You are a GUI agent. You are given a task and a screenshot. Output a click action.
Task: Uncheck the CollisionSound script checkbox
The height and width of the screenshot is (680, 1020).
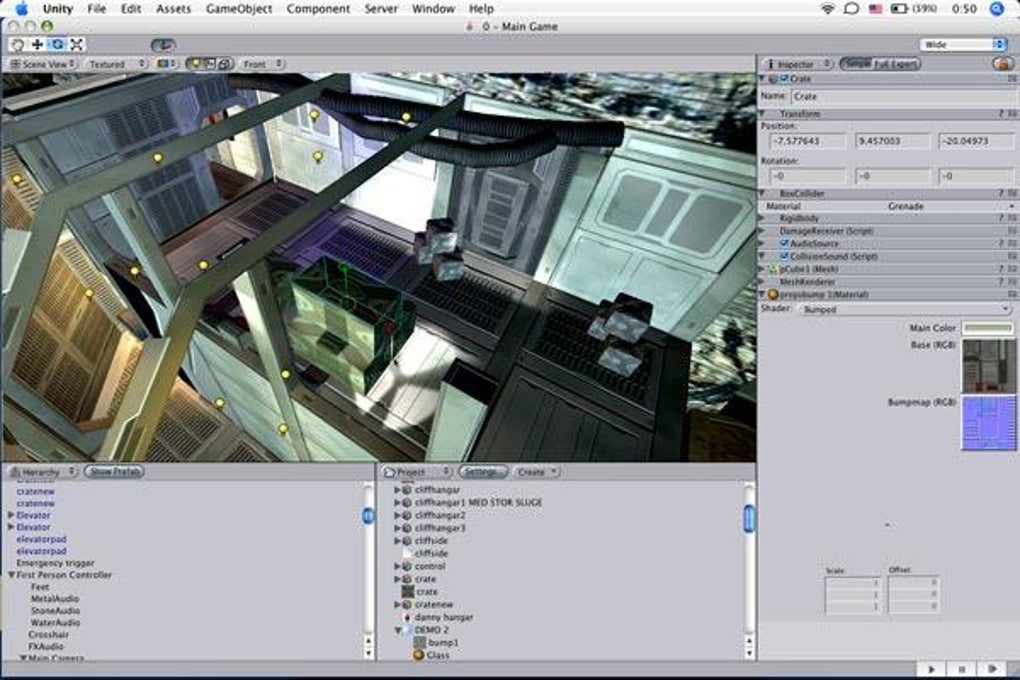coord(784,256)
